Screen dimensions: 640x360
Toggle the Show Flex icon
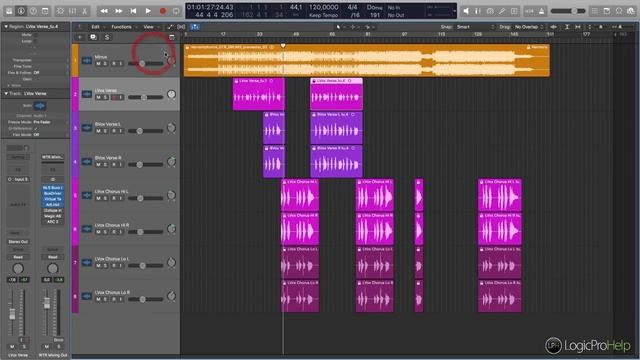(x=181, y=27)
